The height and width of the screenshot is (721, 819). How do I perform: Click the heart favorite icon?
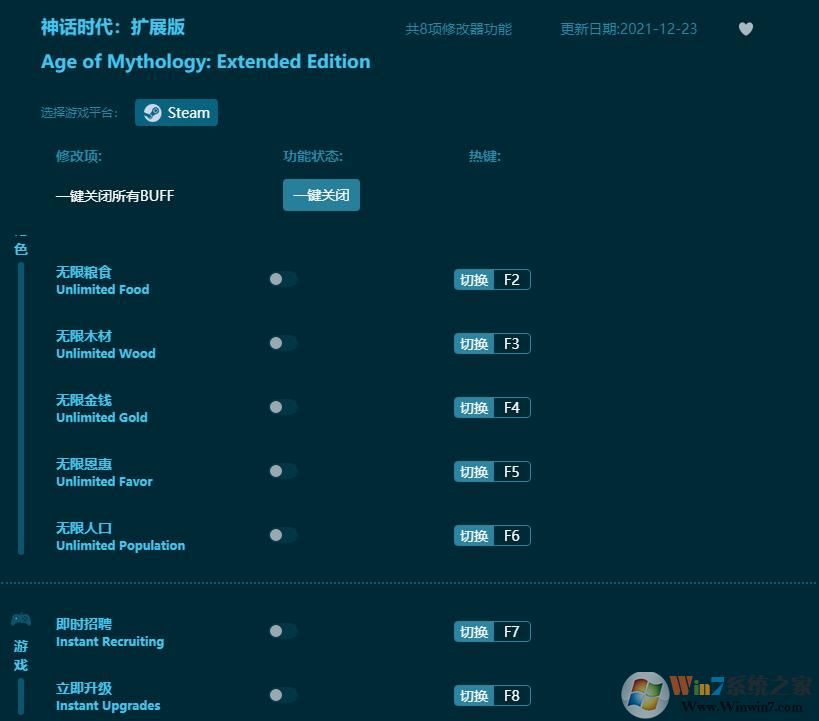click(x=745, y=29)
